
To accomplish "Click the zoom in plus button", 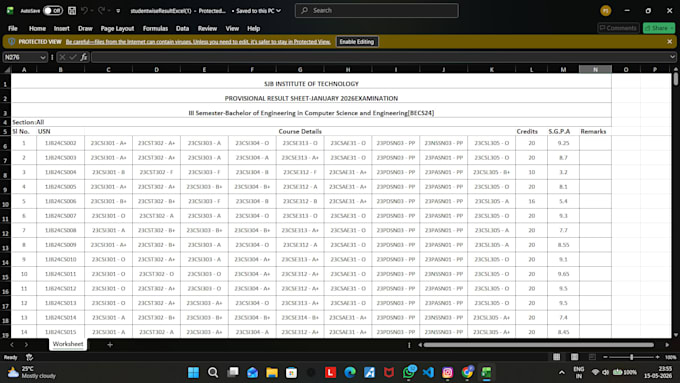I will coord(657,357).
